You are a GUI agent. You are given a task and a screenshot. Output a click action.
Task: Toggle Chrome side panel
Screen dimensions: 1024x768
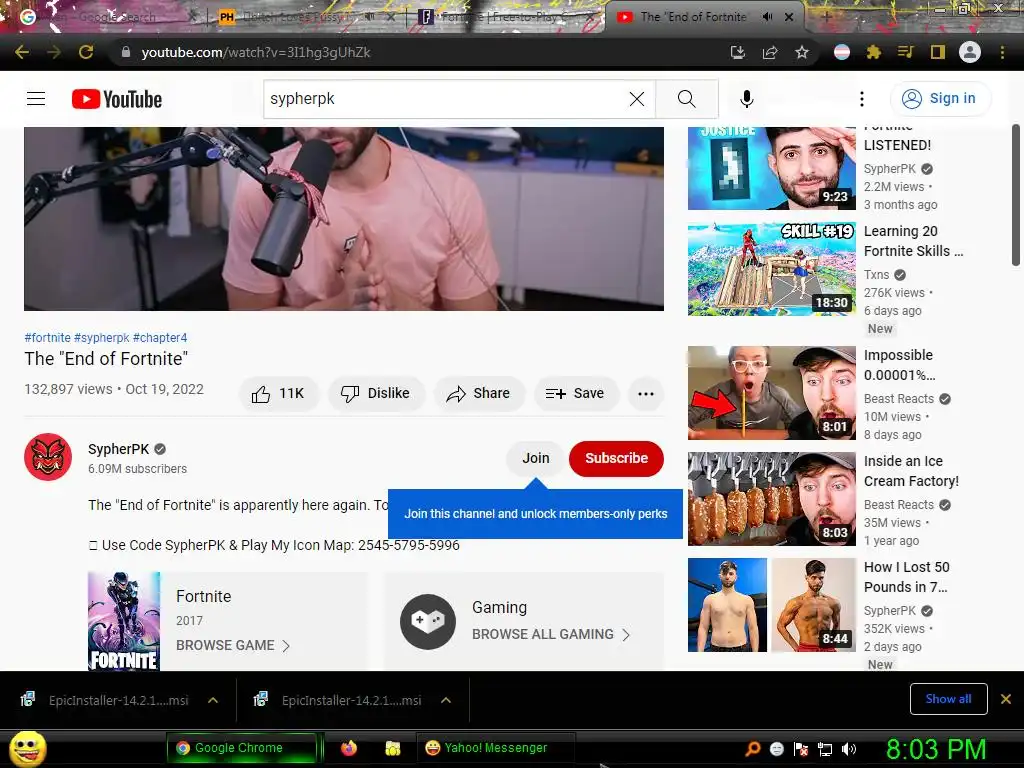point(938,52)
